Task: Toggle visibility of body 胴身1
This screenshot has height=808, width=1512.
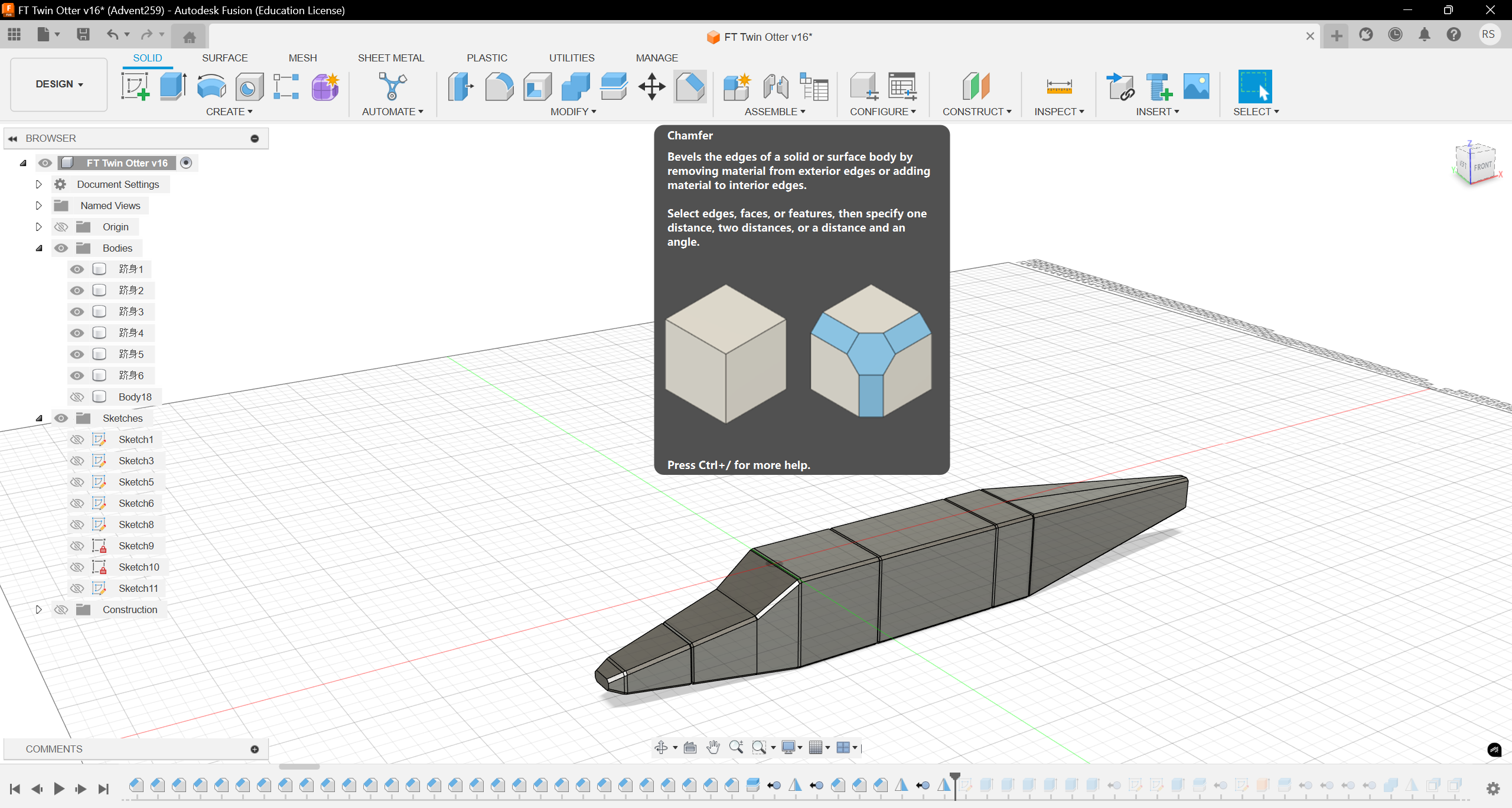Action: pyautogui.click(x=77, y=269)
